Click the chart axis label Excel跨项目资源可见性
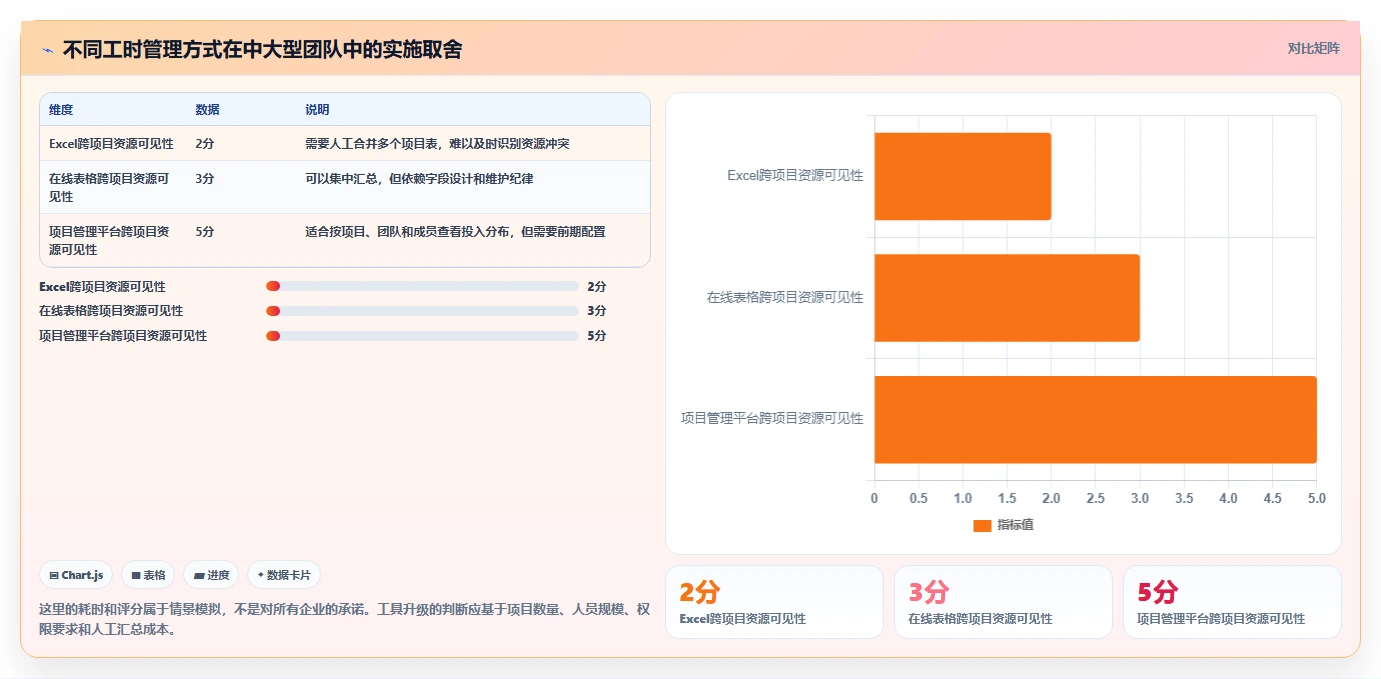The image size is (1381, 679). pos(795,176)
